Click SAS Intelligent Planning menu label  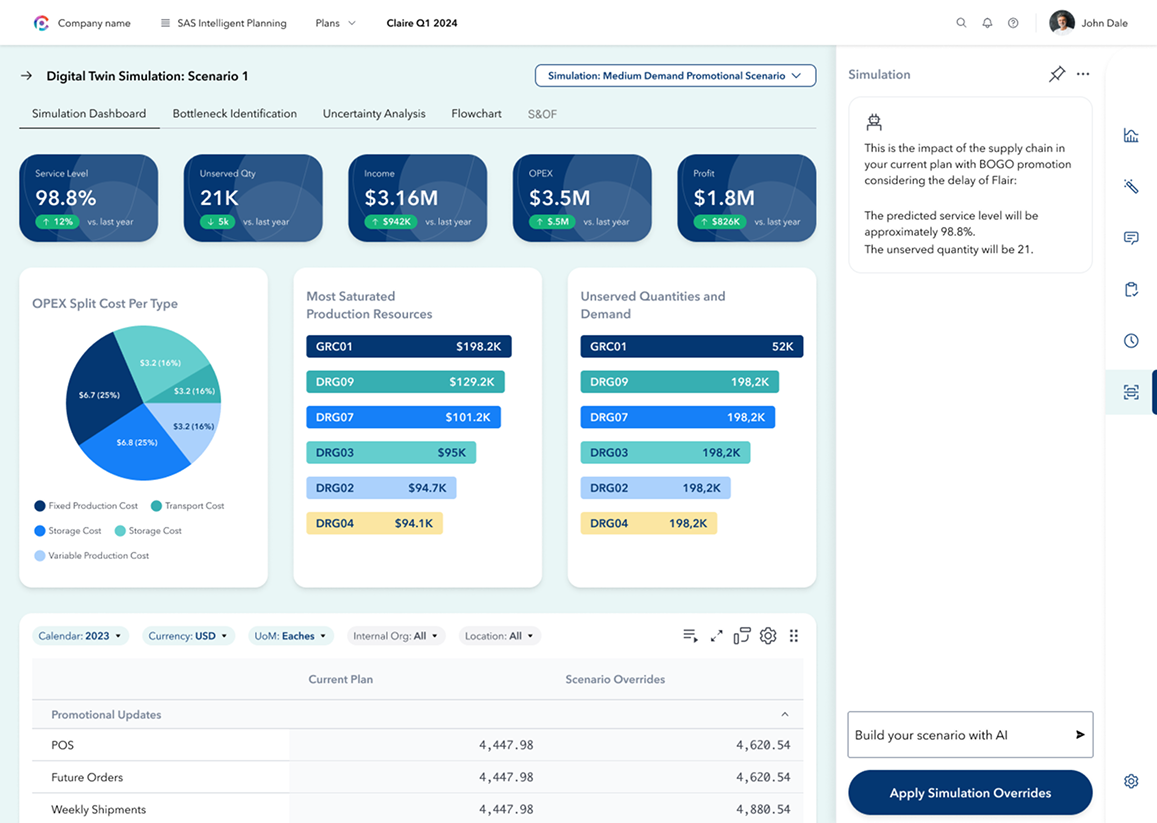click(232, 23)
